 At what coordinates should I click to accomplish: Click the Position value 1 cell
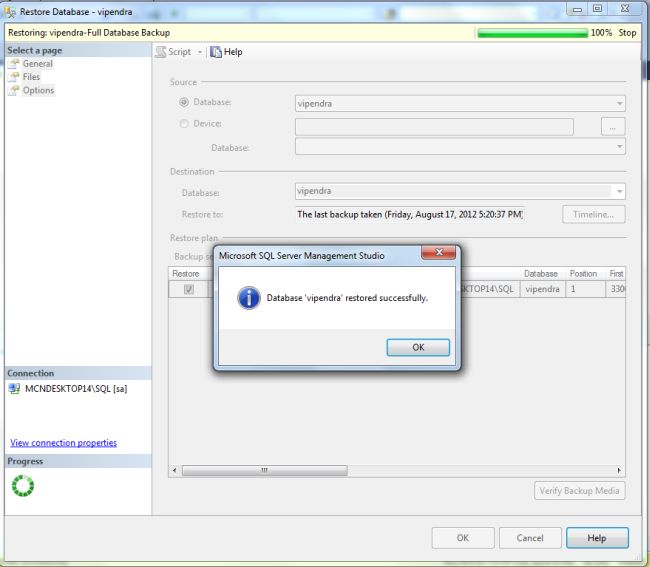(585, 289)
